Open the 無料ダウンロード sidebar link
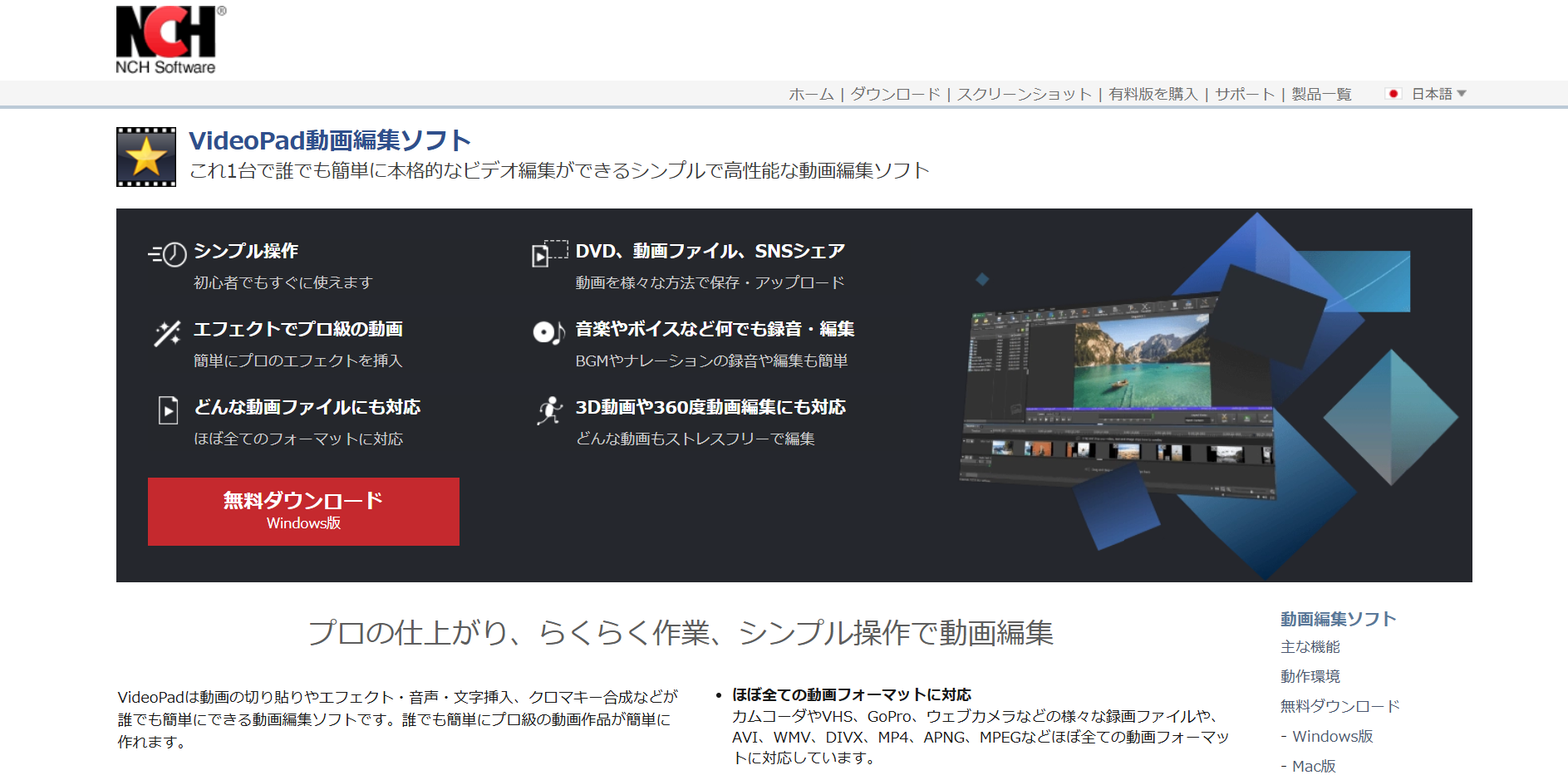This screenshot has height=775, width=1568. tap(1340, 707)
